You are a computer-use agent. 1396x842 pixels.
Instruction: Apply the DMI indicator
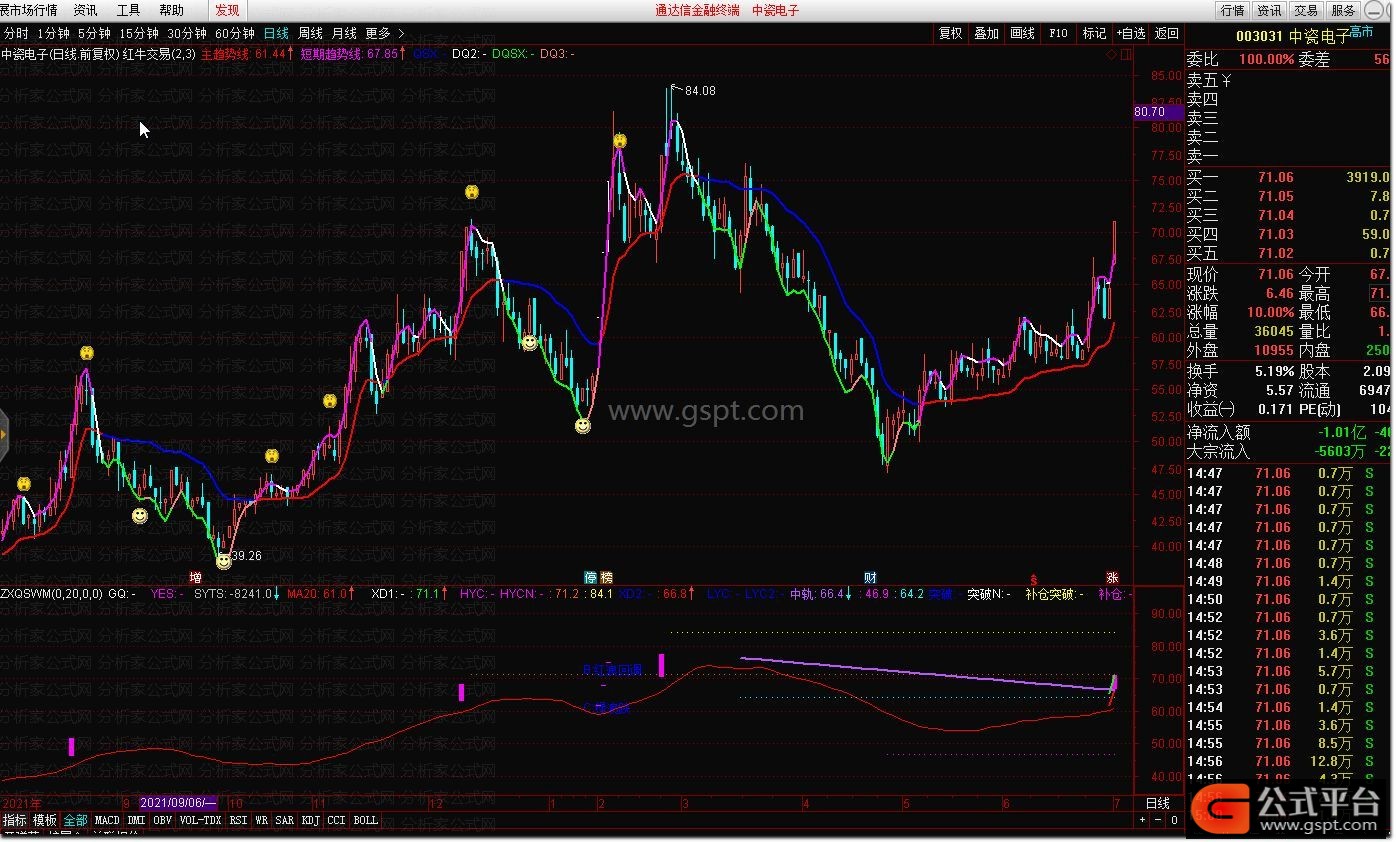(136, 820)
